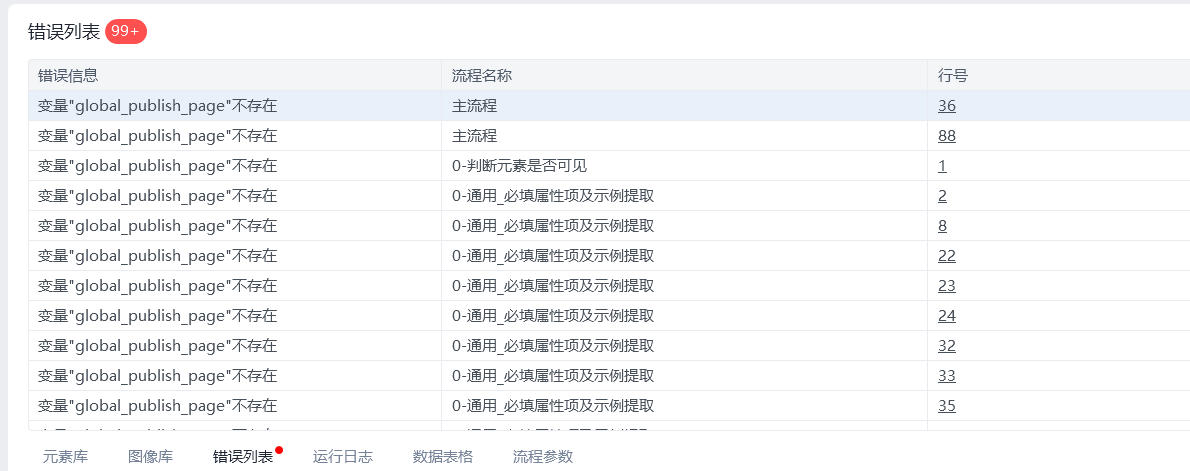Switch to the 图像库 tab
The height and width of the screenshot is (471, 1190).
pos(150,457)
